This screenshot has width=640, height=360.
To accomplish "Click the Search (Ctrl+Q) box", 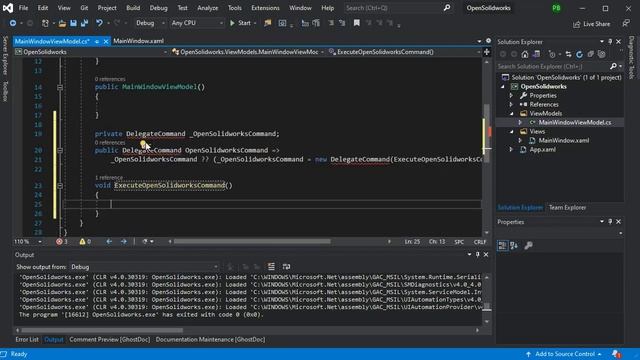I will pyautogui.click(x=397, y=8).
